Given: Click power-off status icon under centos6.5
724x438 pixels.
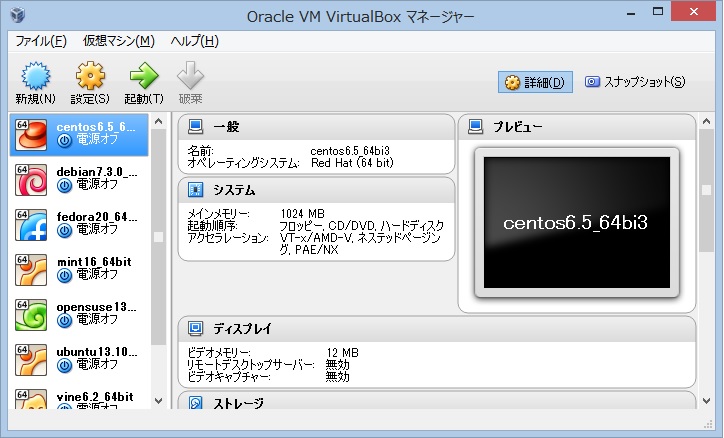Looking at the screenshot, I should [65, 140].
